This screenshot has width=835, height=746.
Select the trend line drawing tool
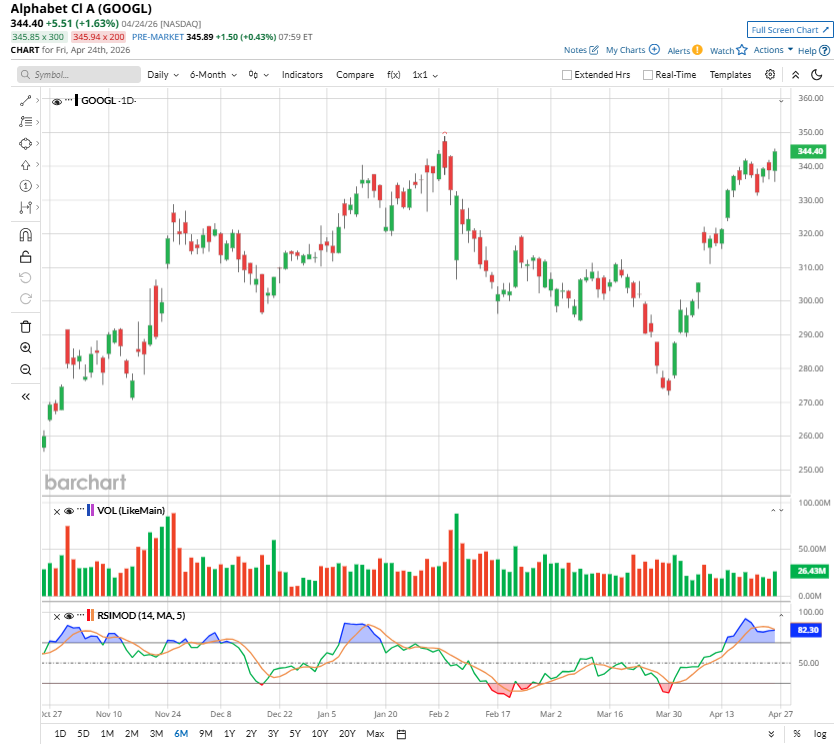pyautogui.click(x=26, y=100)
